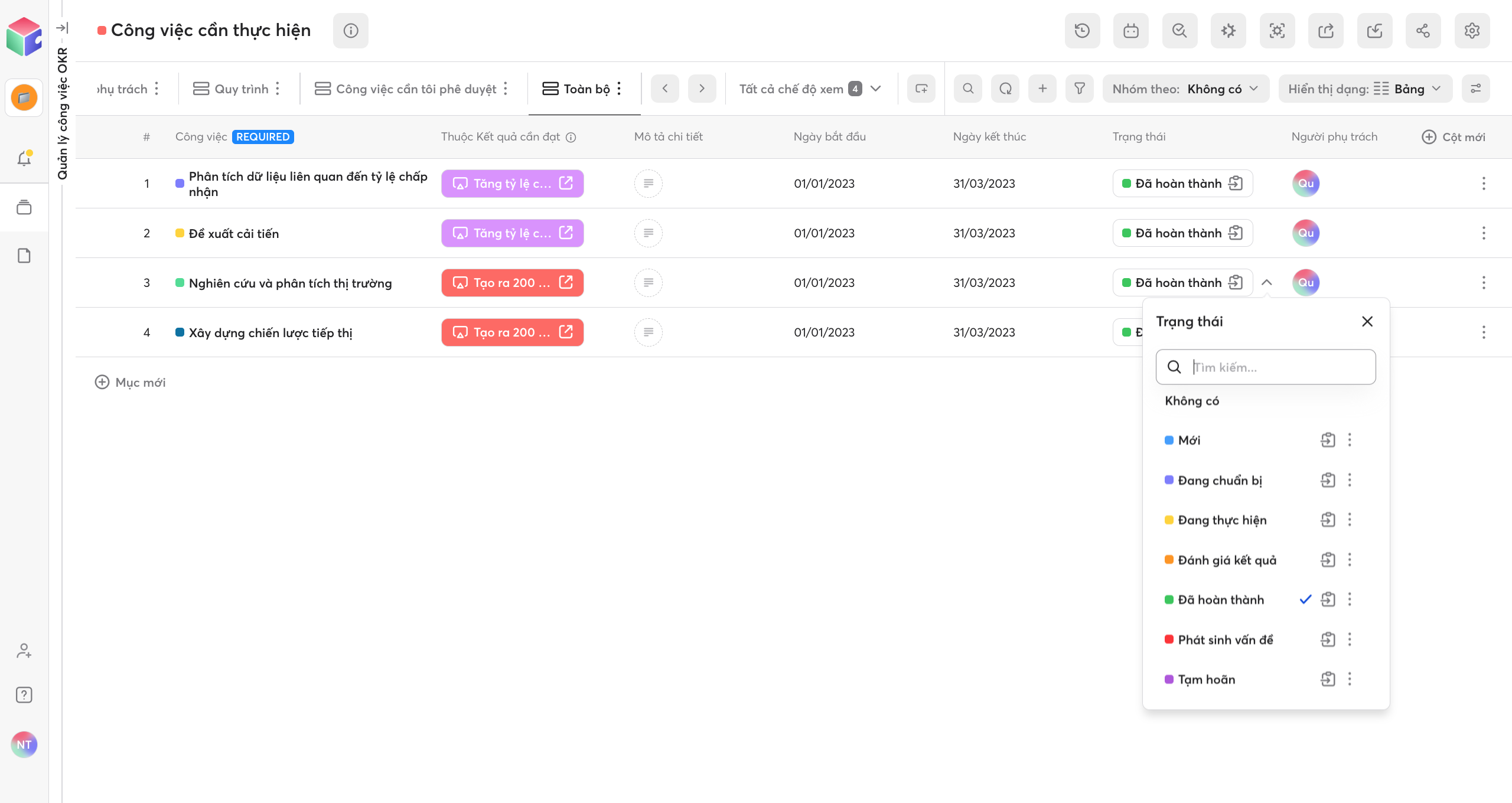
Task: Select 'Phát sinh vấn đề' status option
Action: (1225, 640)
